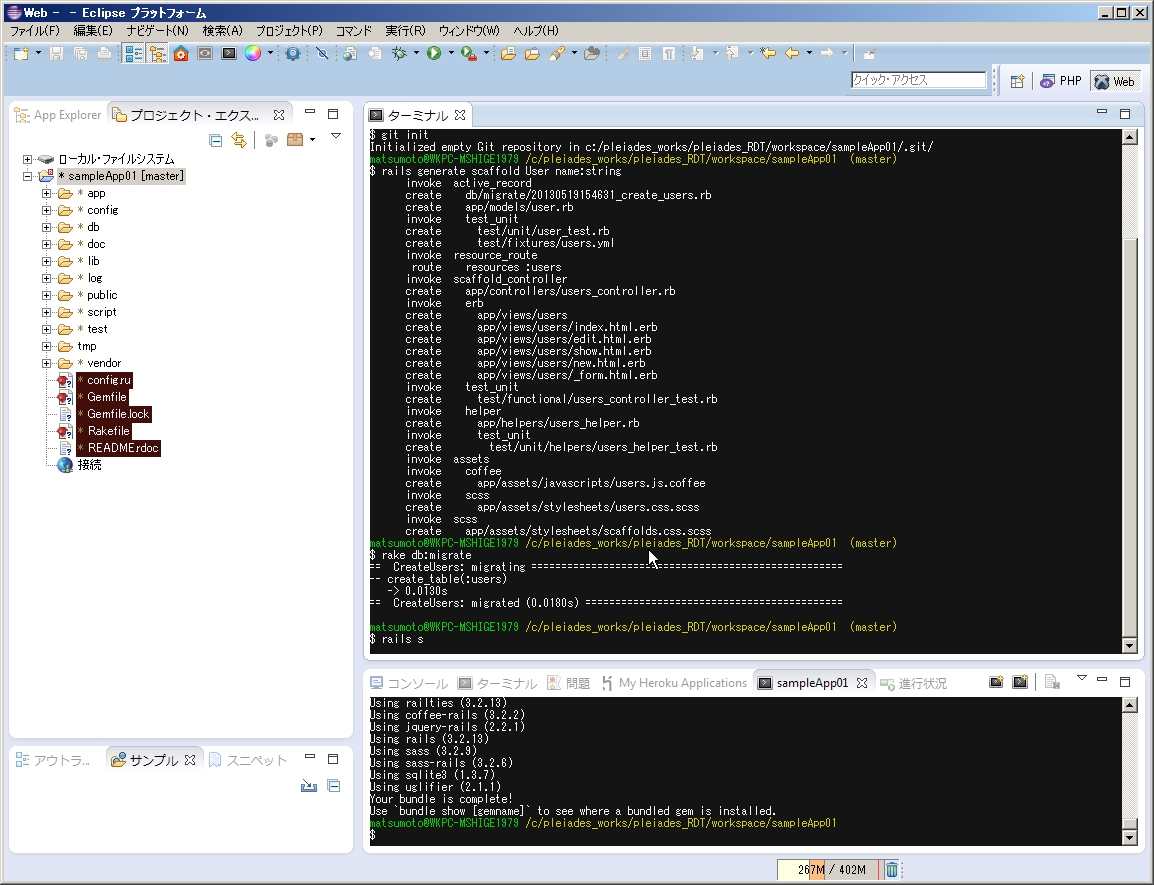Toggle the hierarchy-view toolbar button
Image resolution: width=1154 pixels, height=885 pixels.
coord(157,54)
